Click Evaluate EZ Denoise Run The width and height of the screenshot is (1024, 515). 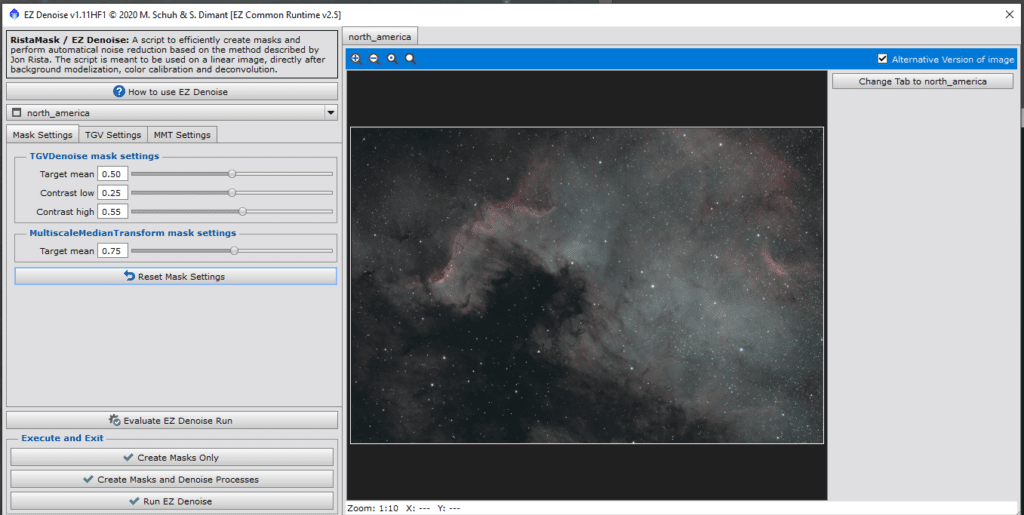click(172, 420)
